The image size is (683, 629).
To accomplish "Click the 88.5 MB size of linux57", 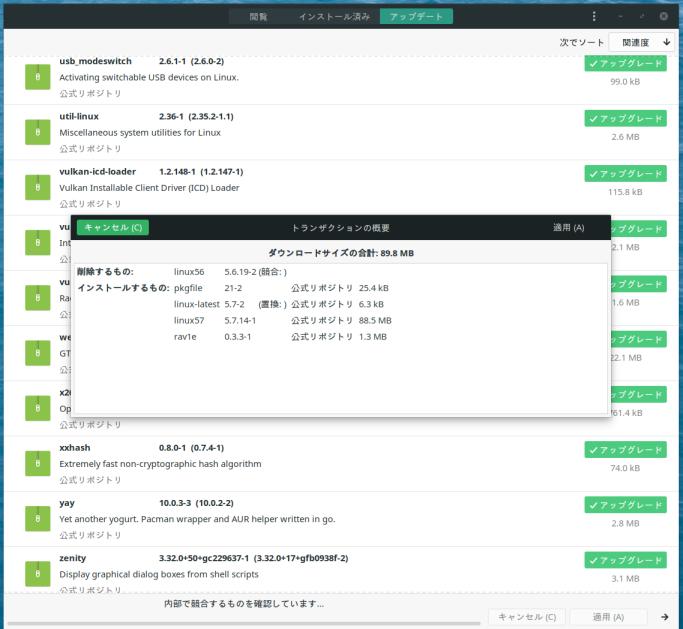I will (x=375, y=321).
